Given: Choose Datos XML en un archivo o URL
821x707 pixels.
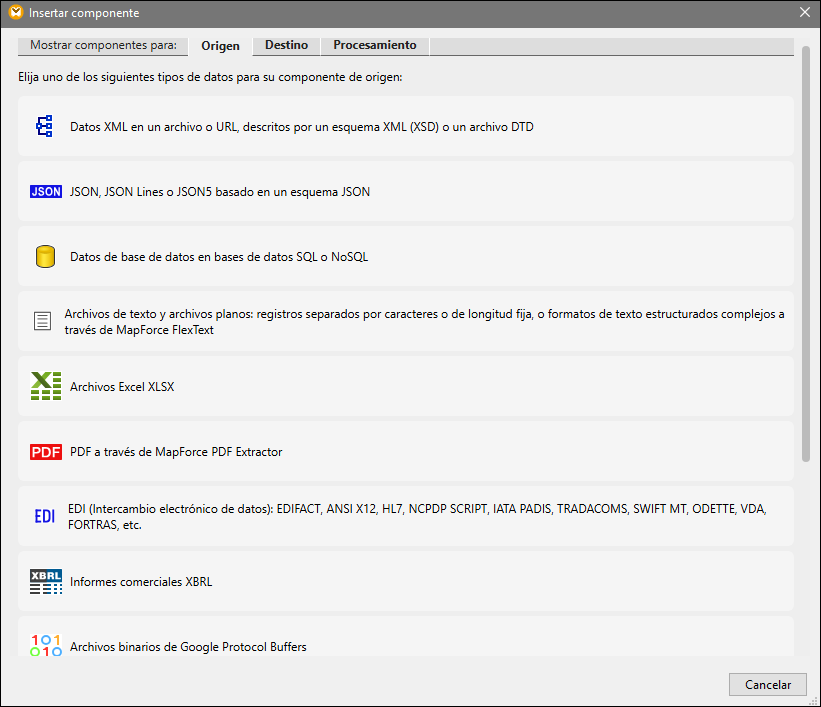Looking at the screenshot, I should click(x=301, y=127).
